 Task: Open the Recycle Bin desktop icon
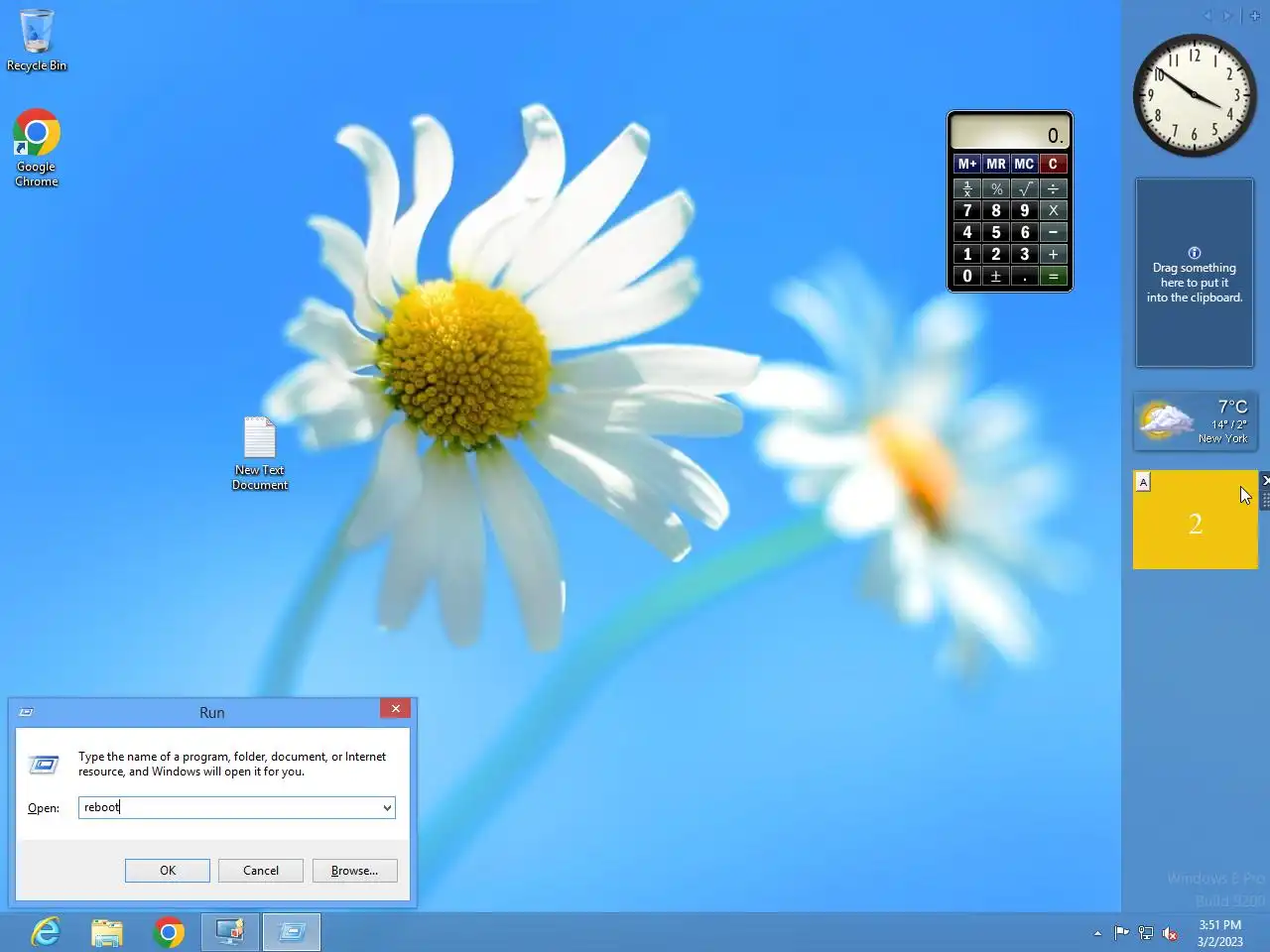tap(37, 40)
